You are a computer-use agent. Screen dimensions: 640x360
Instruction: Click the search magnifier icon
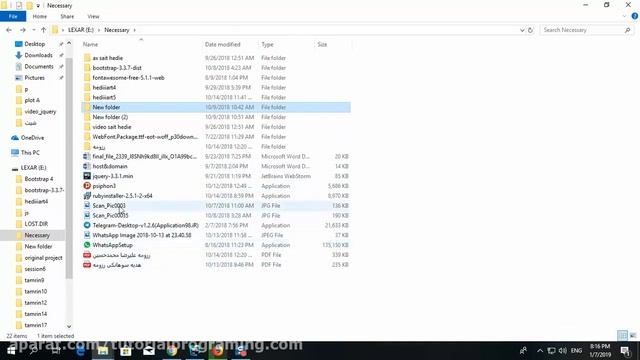(627, 30)
